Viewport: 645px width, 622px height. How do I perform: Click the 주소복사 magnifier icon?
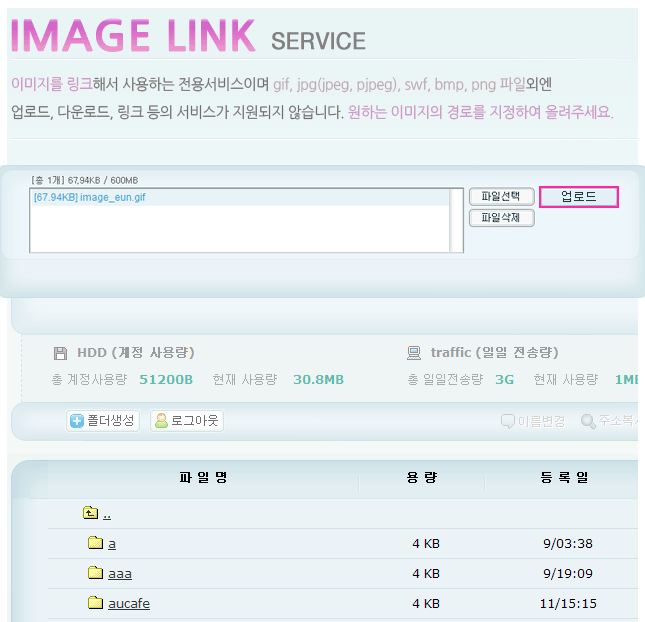(588, 421)
